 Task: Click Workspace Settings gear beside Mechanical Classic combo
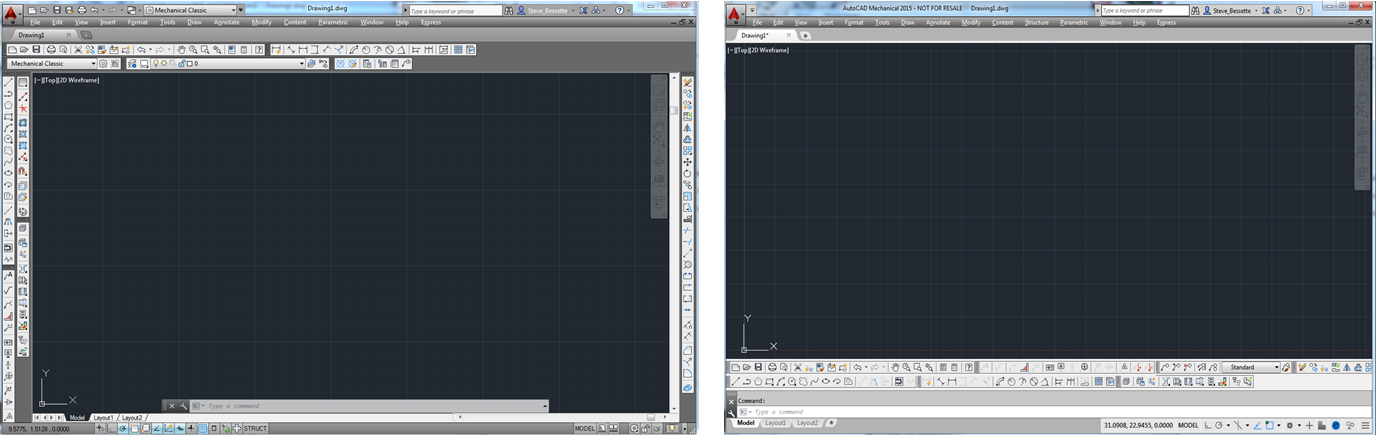[x=103, y=64]
